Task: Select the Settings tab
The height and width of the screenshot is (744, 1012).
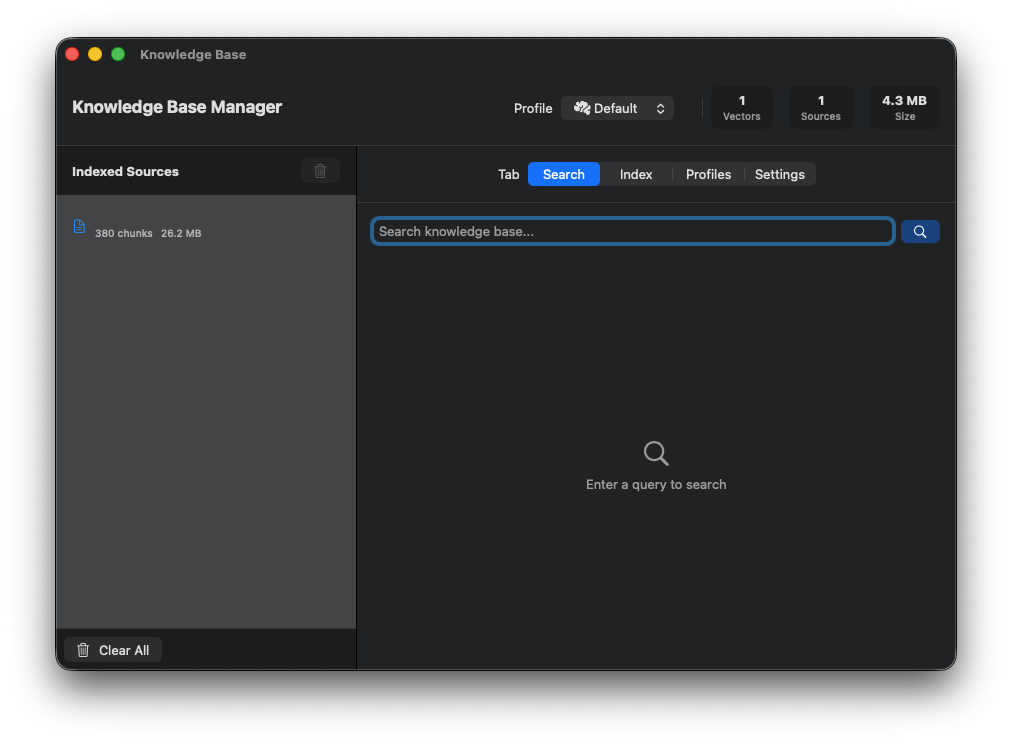Action: point(780,174)
